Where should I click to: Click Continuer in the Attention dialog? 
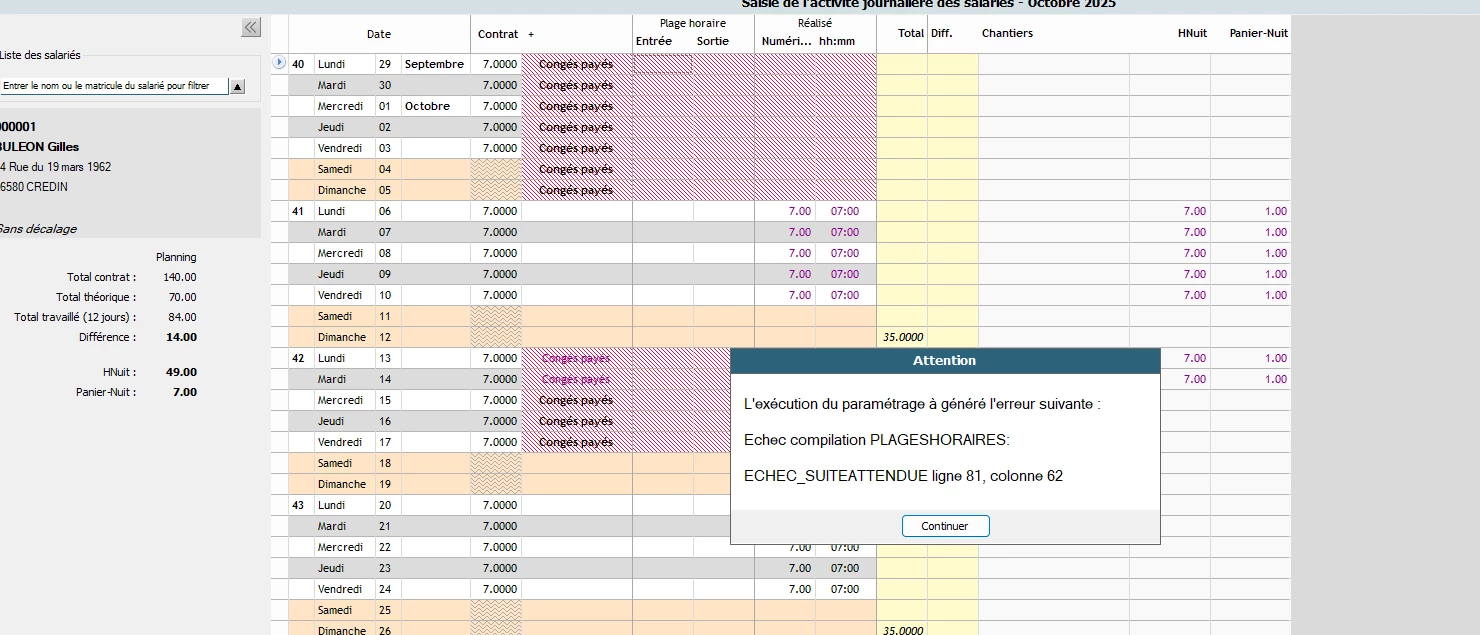[x=945, y=526]
